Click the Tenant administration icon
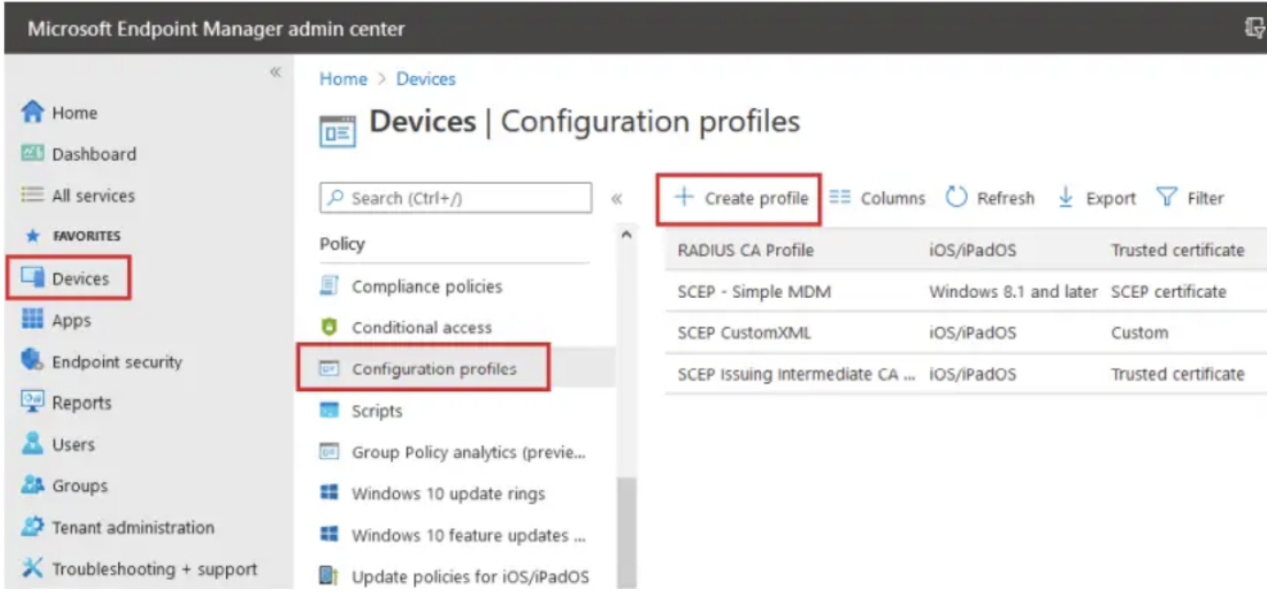This screenshot has height=604, width=1272. 33,527
